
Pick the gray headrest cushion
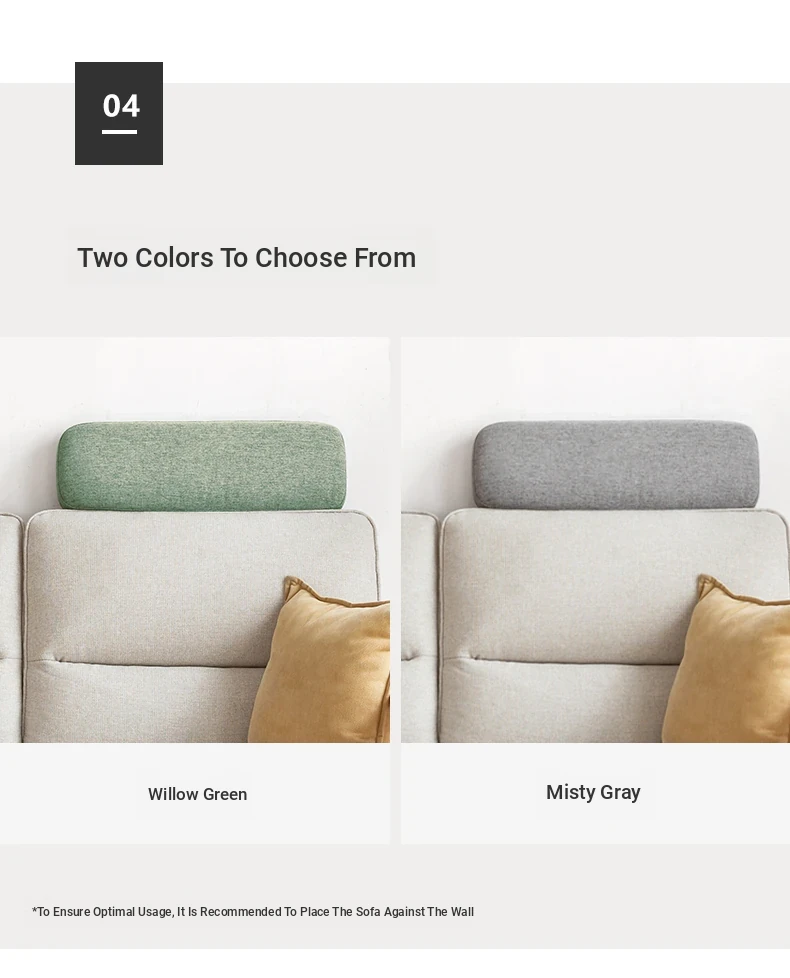[615, 464]
